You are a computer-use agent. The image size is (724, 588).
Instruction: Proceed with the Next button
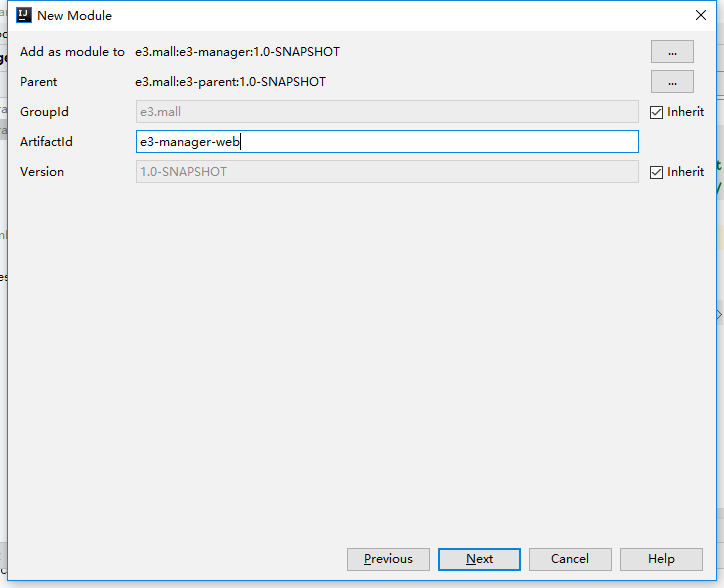[479, 559]
